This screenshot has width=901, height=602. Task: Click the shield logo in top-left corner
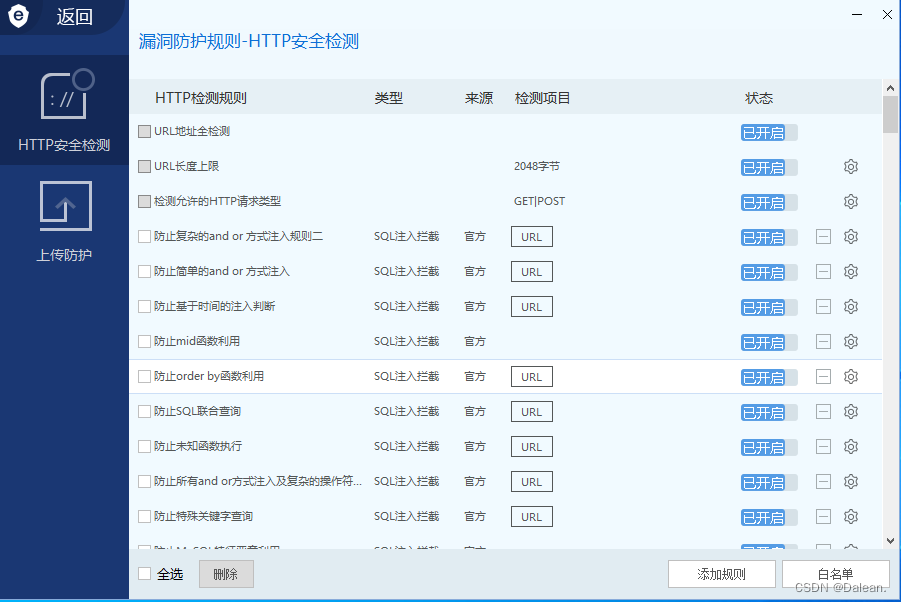pyautogui.click(x=19, y=17)
